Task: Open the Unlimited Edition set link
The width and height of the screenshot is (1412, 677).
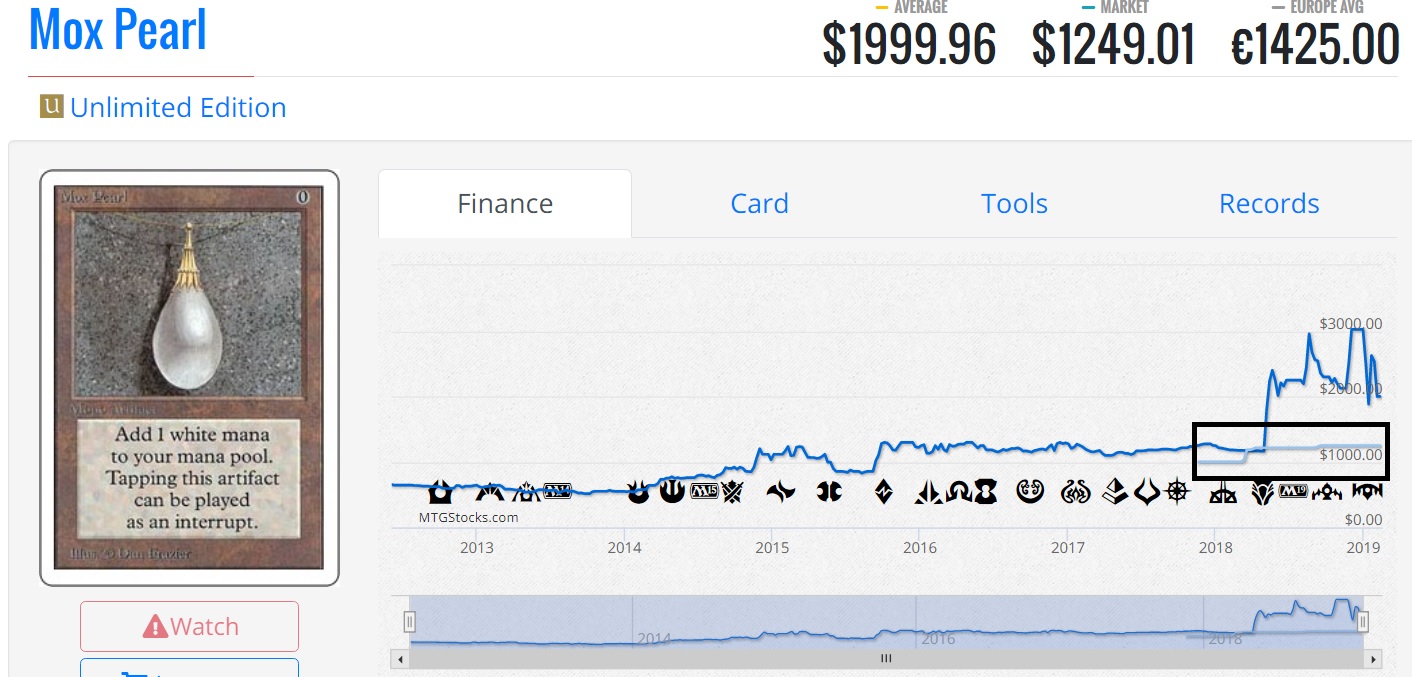Action: (178, 108)
